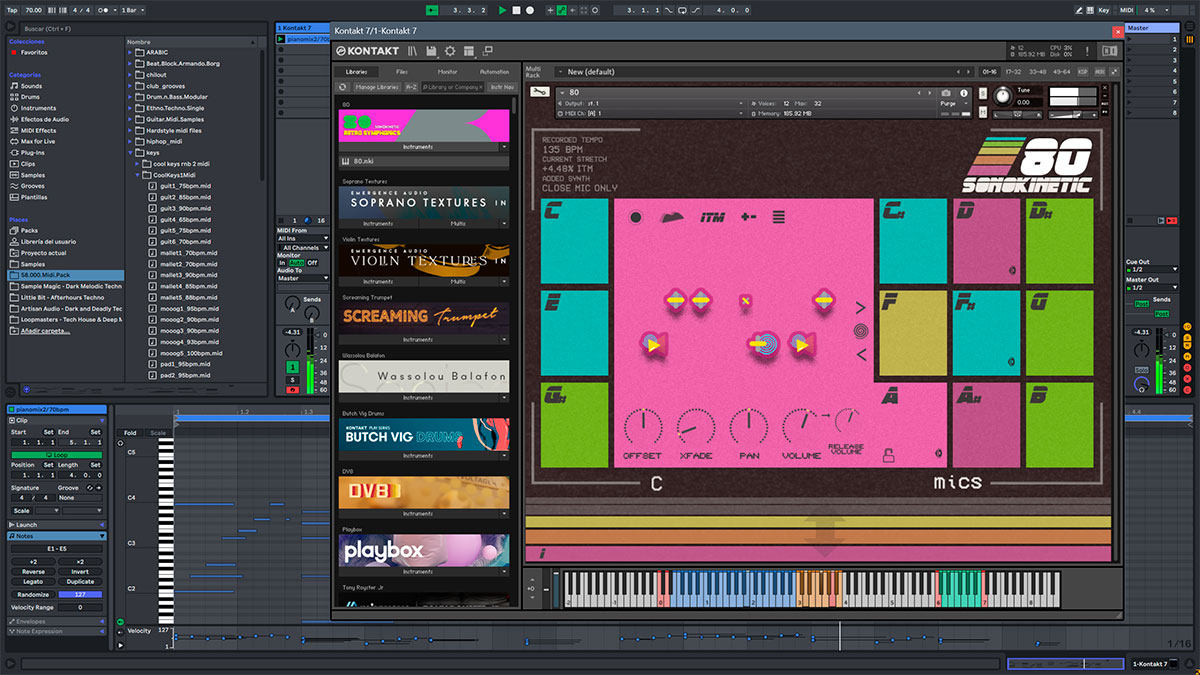This screenshot has width=1200, height=675.
Task: Open Kontakt library browser icon
Action: pos(412,51)
